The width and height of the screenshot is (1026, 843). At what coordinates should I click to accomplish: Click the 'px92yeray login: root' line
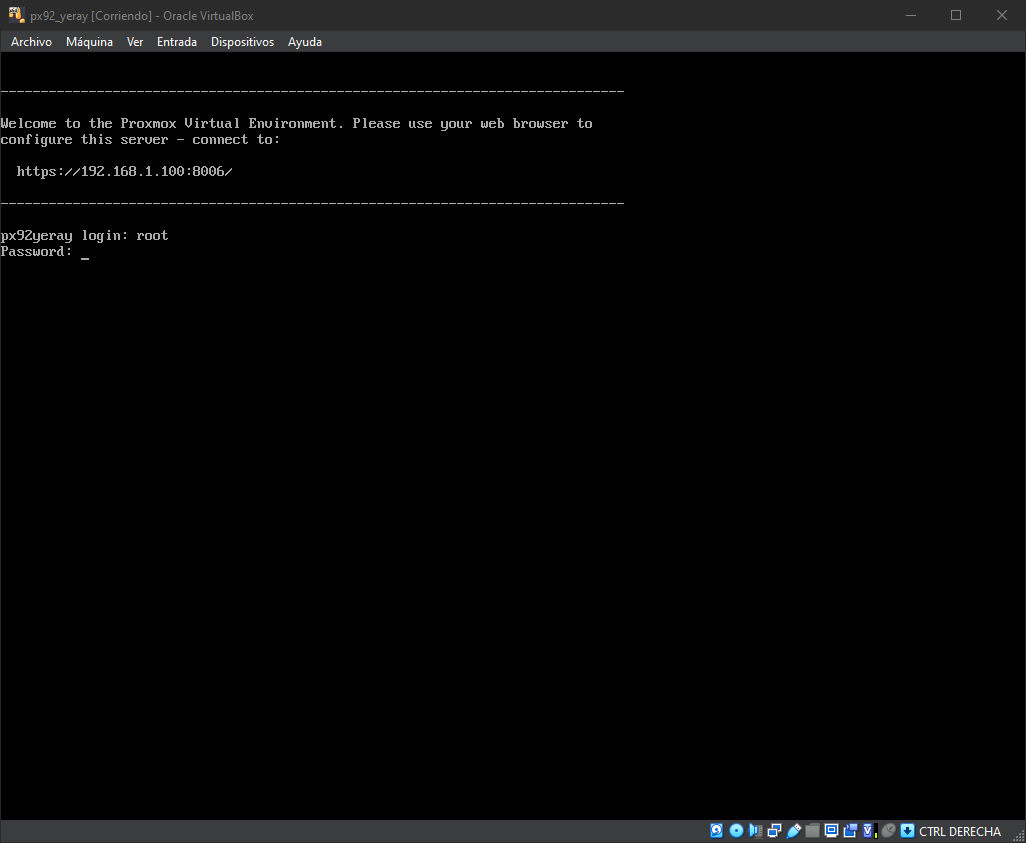click(84, 236)
